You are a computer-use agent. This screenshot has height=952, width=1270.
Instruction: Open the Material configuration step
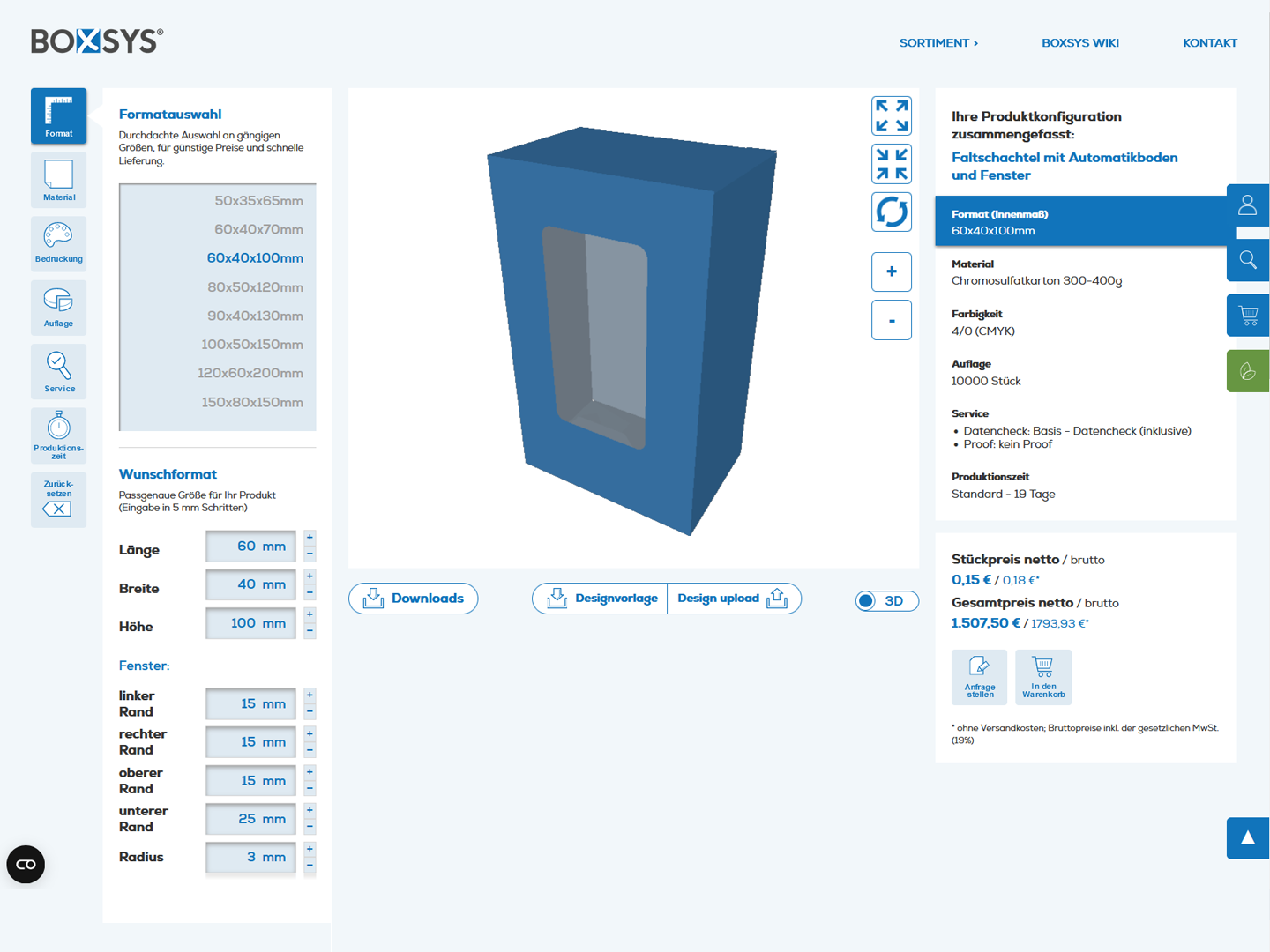(x=58, y=180)
